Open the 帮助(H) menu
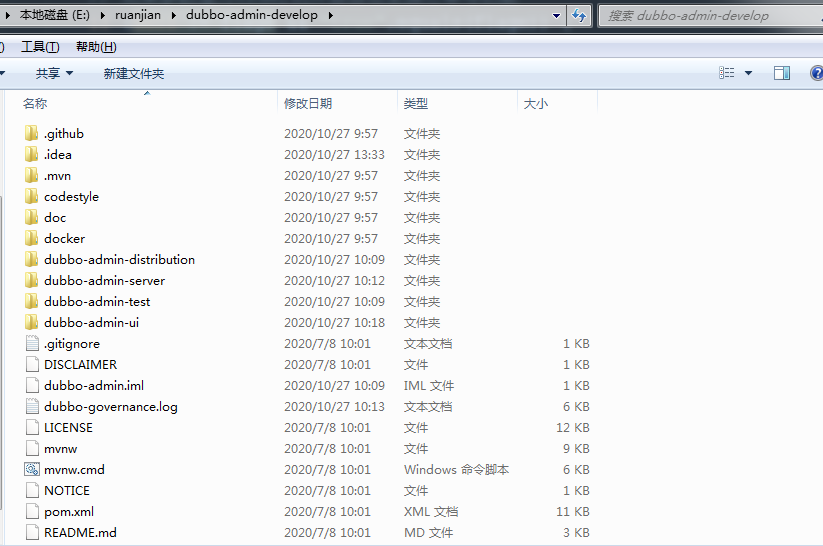823x546 pixels. 96,47
